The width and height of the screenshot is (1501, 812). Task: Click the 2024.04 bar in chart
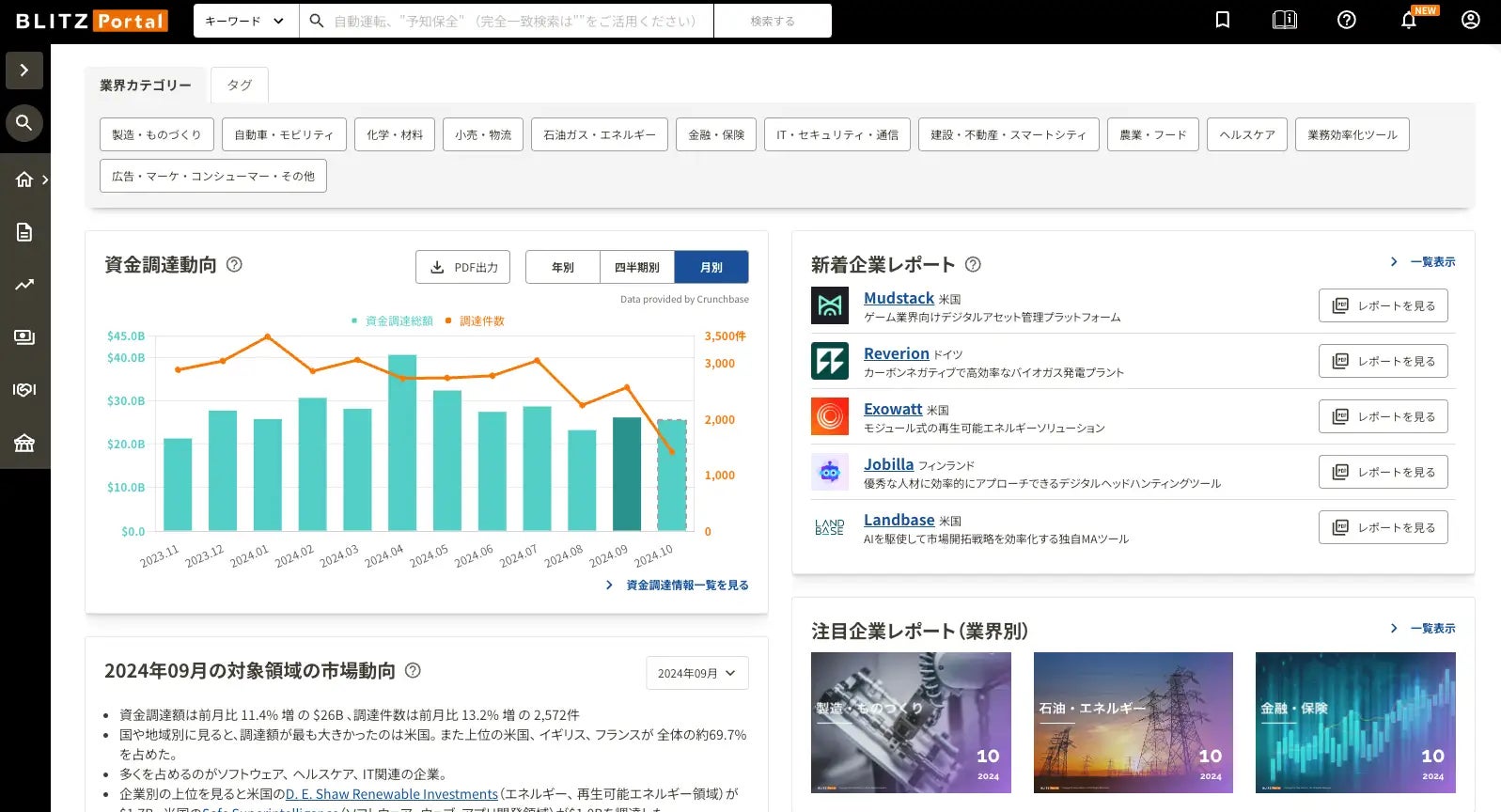pyautogui.click(x=402, y=443)
